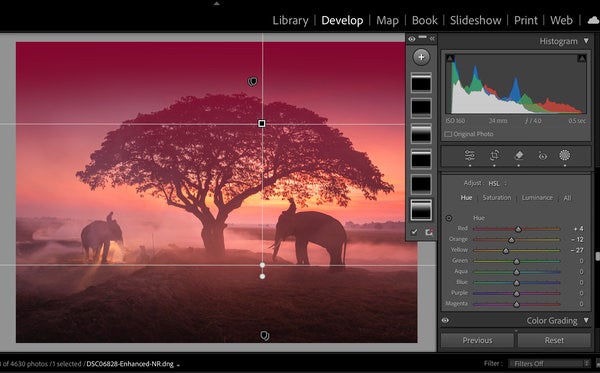The image size is (600, 373).
Task: Click the Reset button
Action: [x=554, y=340]
